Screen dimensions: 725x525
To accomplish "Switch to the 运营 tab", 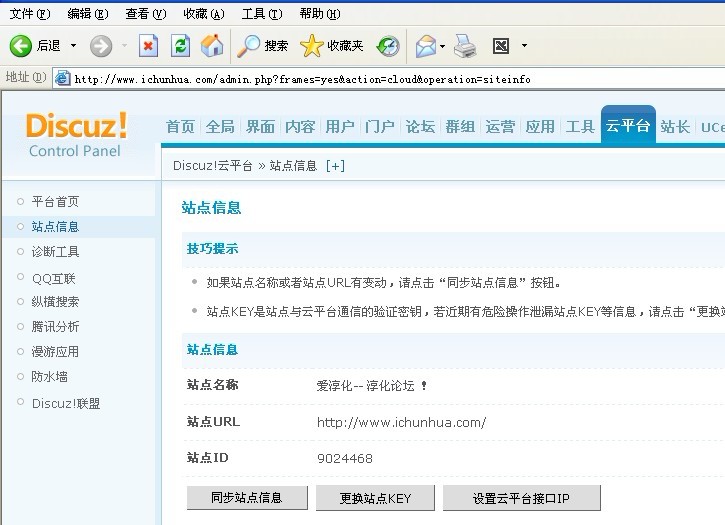I will (x=500, y=126).
